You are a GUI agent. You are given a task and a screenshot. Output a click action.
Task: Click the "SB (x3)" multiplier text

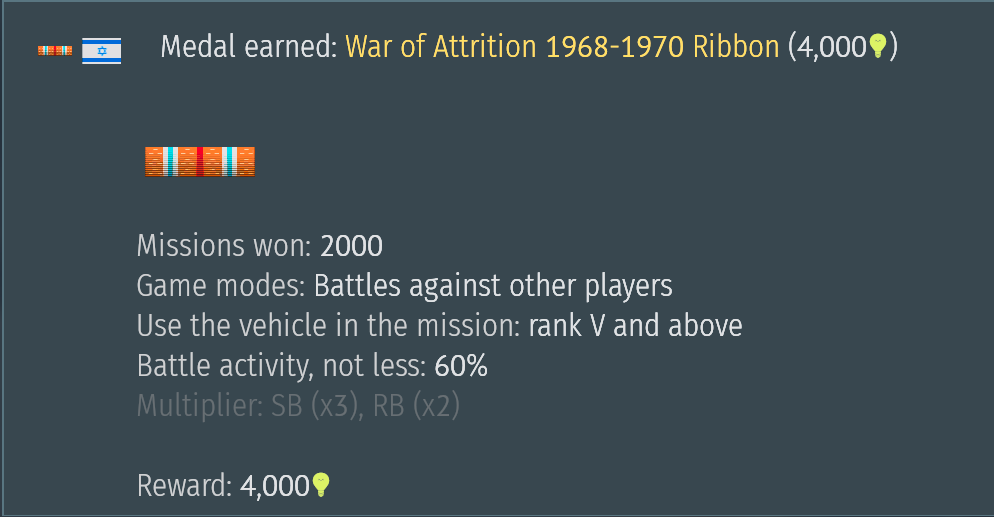[317, 406]
